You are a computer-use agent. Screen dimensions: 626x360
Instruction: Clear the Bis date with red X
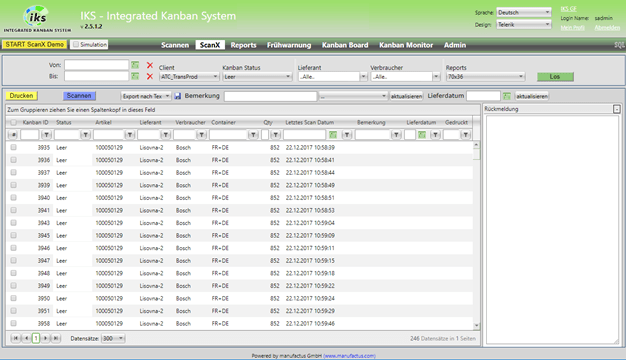click(x=150, y=76)
